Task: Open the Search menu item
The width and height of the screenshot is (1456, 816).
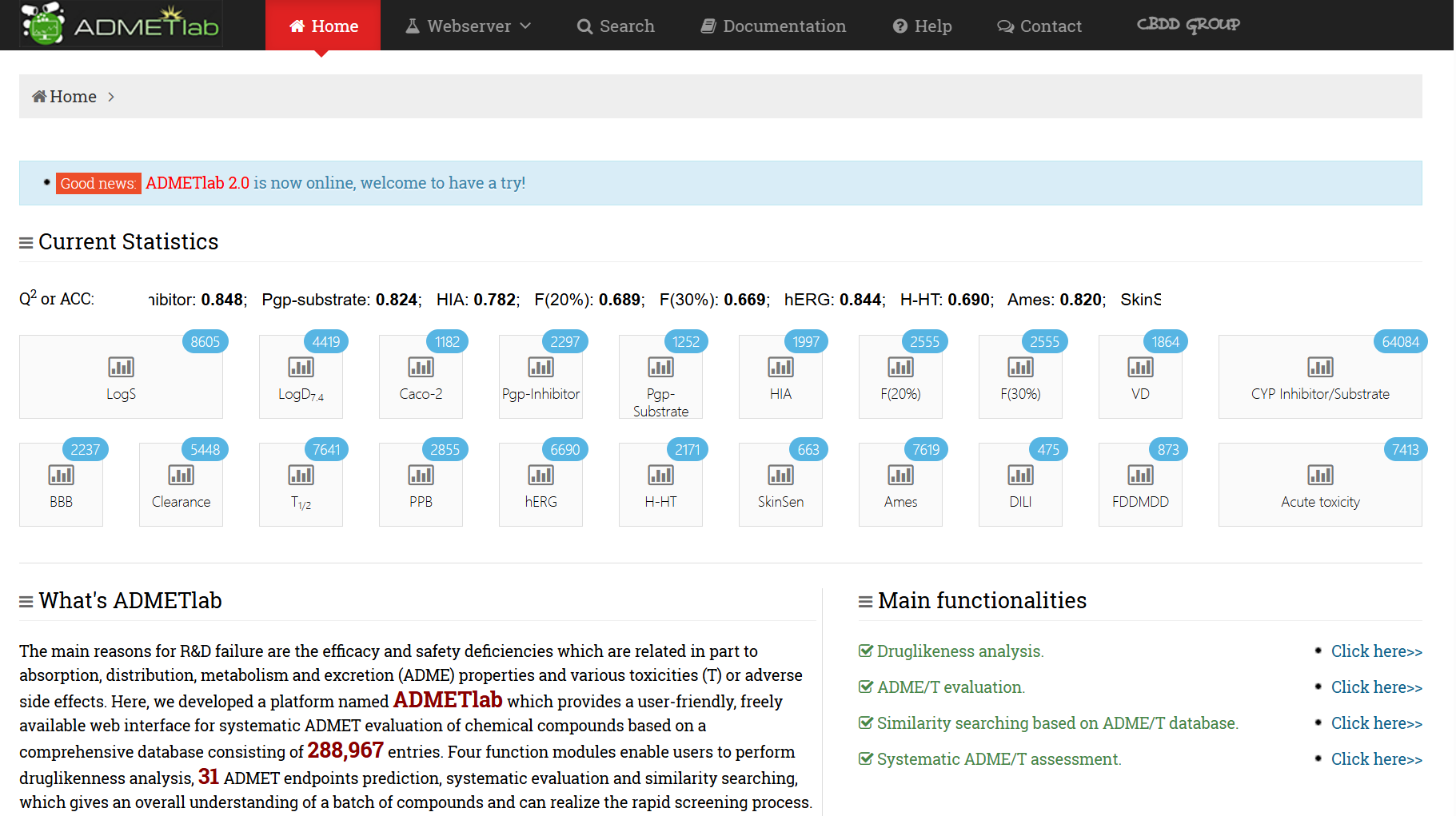Action: 616,26
